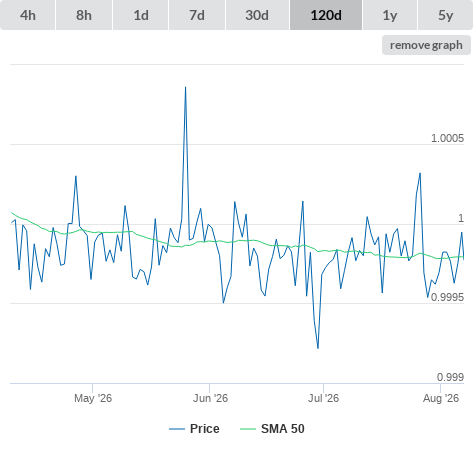Switch to the 4h time range
This screenshot has height=455, width=474.
click(x=28, y=15)
